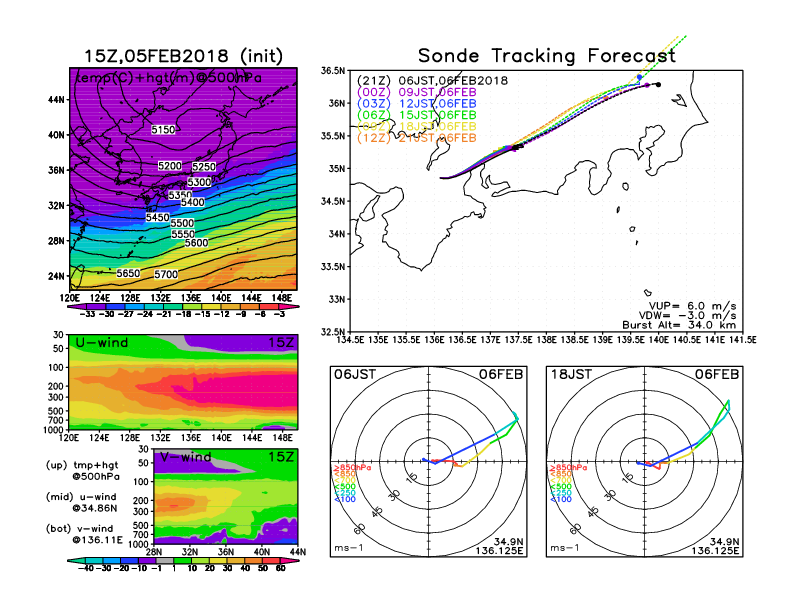The width and height of the screenshot is (792, 612).
Task: Click the "-33" temperature color bar label
Action: tap(88, 314)
